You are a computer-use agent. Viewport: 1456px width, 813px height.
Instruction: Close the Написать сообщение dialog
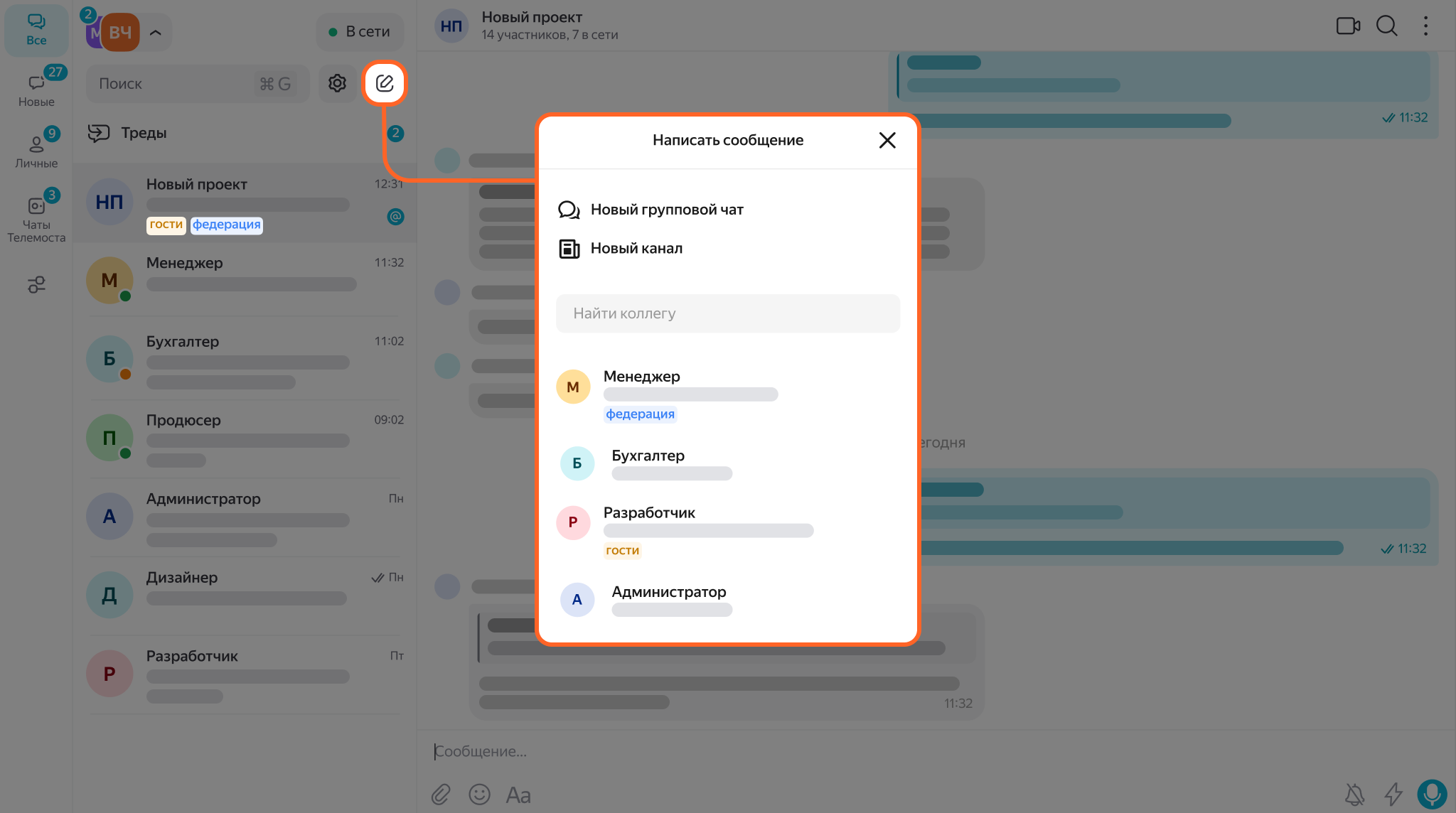click(x=887, y=140)
